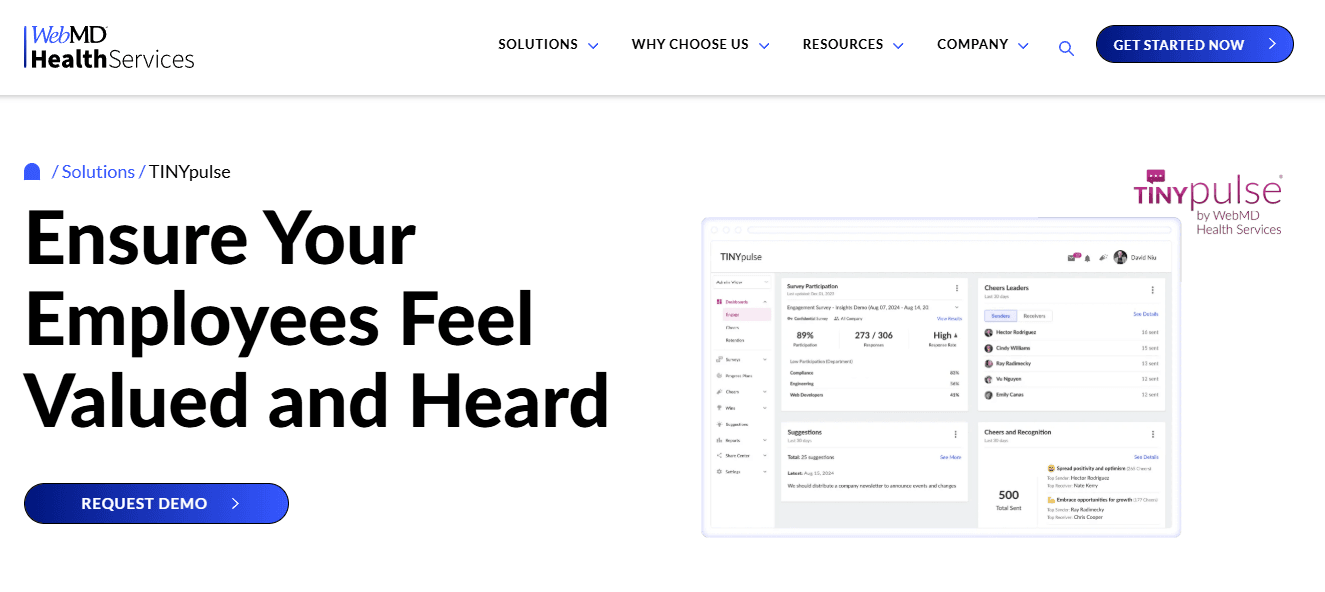This screenshot has height=592, width=1325.
Task: Collapse Dashboards section chevron in preview sidebar
Action: coord(765,302)
